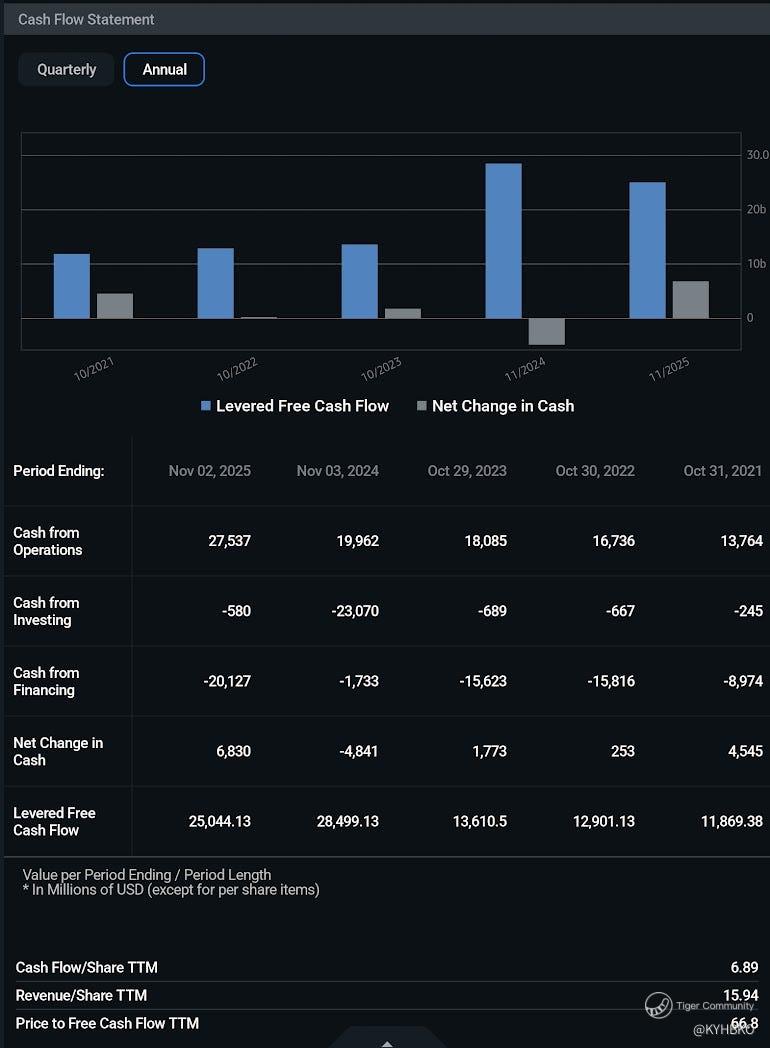770x1048 pixels.
Task: Click the Oct 29, 2023 column header
Action: (x=467, y=471)
